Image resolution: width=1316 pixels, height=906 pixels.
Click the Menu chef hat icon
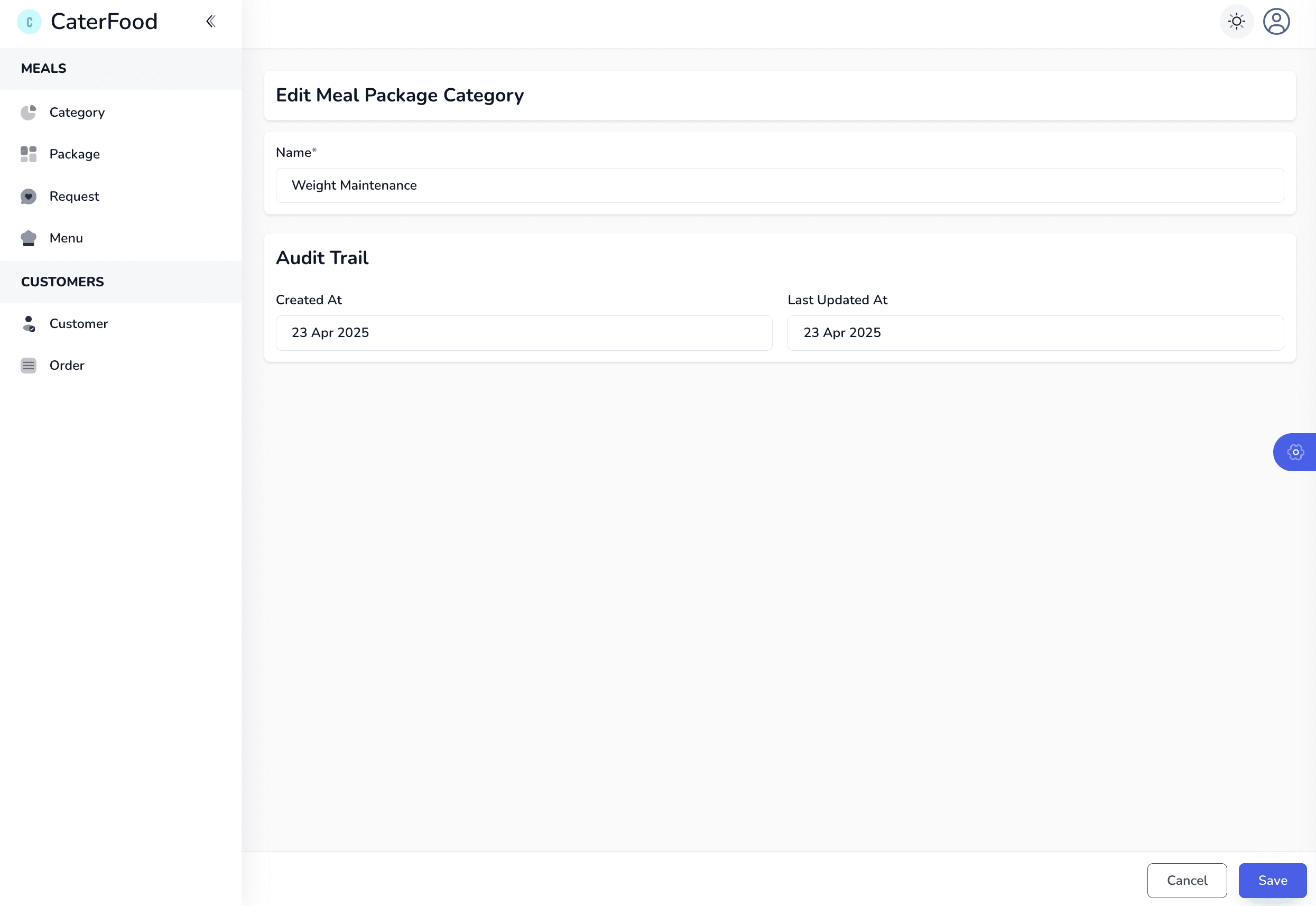[29, 238]
